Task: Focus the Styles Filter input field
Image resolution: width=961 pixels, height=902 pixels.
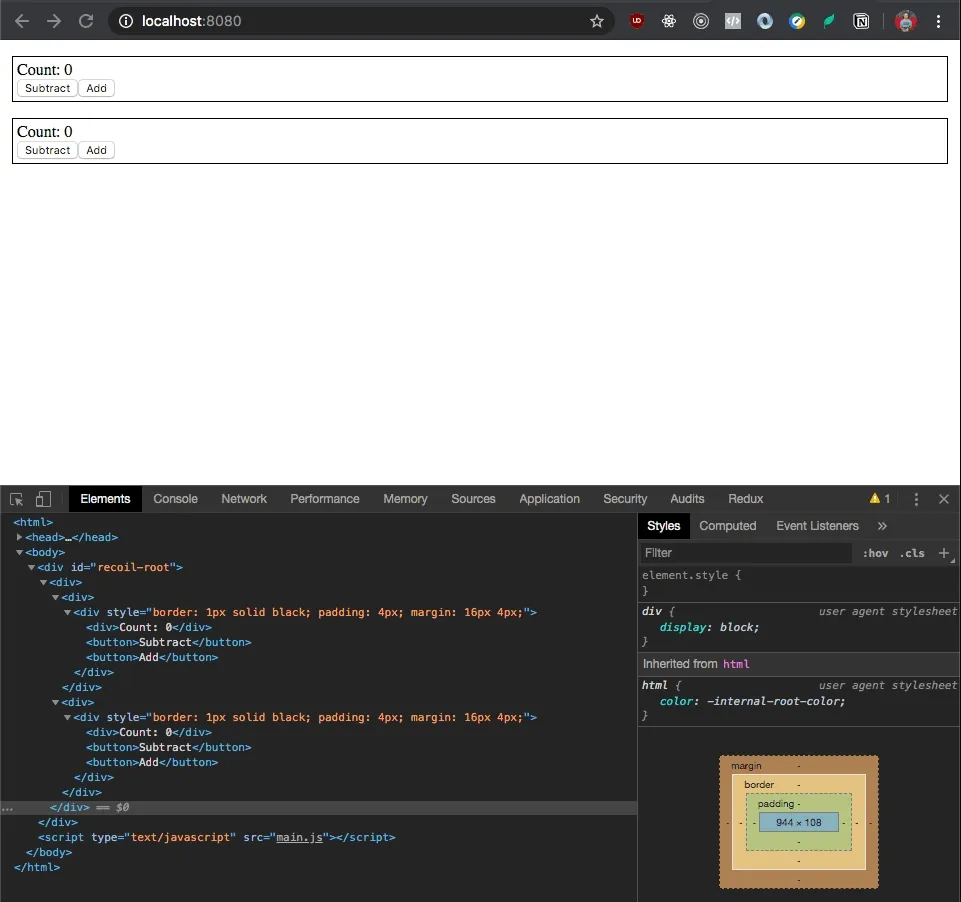Action: pos(746,553)
